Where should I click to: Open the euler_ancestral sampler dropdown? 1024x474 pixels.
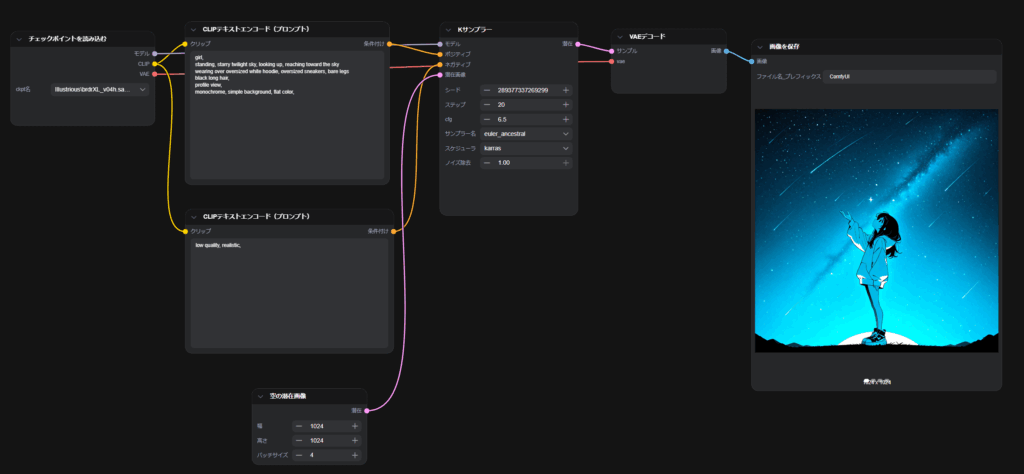pos(524,133)
